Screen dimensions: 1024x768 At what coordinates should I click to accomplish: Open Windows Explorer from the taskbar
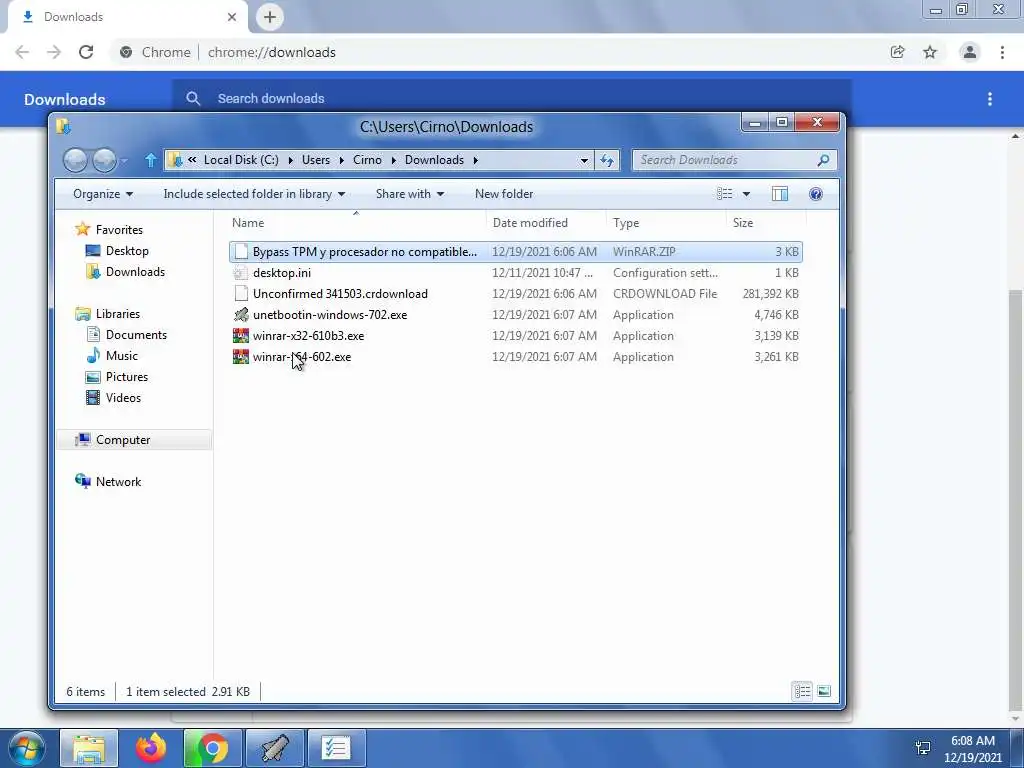(89, 748)
